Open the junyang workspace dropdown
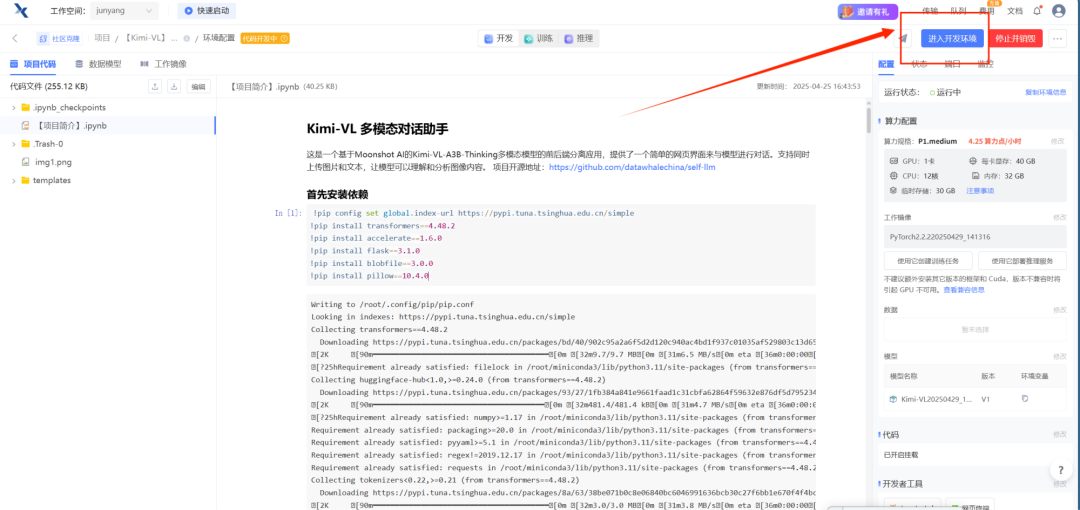Screen dimensions: 1080x510 pyautogui.click(x=124, y=10)
